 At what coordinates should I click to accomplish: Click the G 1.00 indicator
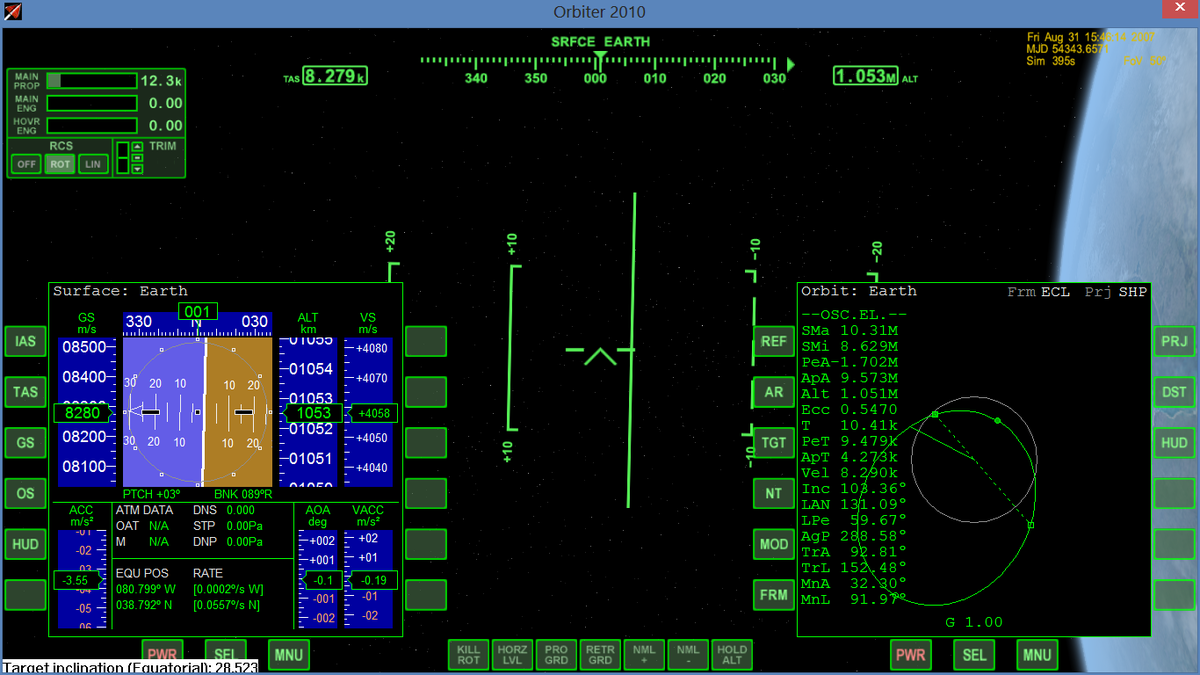(973, 622)
